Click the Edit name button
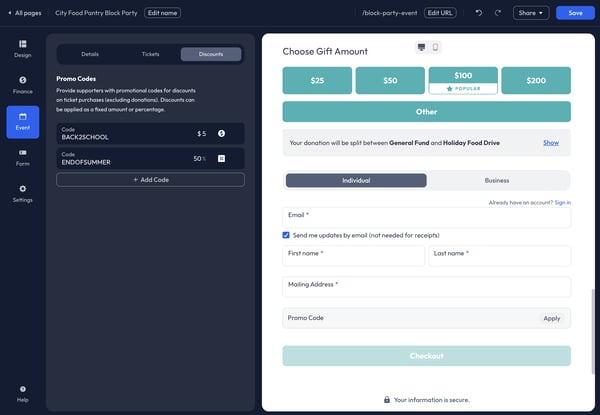This screenshot has height=415, width=600. coord(163,13)
